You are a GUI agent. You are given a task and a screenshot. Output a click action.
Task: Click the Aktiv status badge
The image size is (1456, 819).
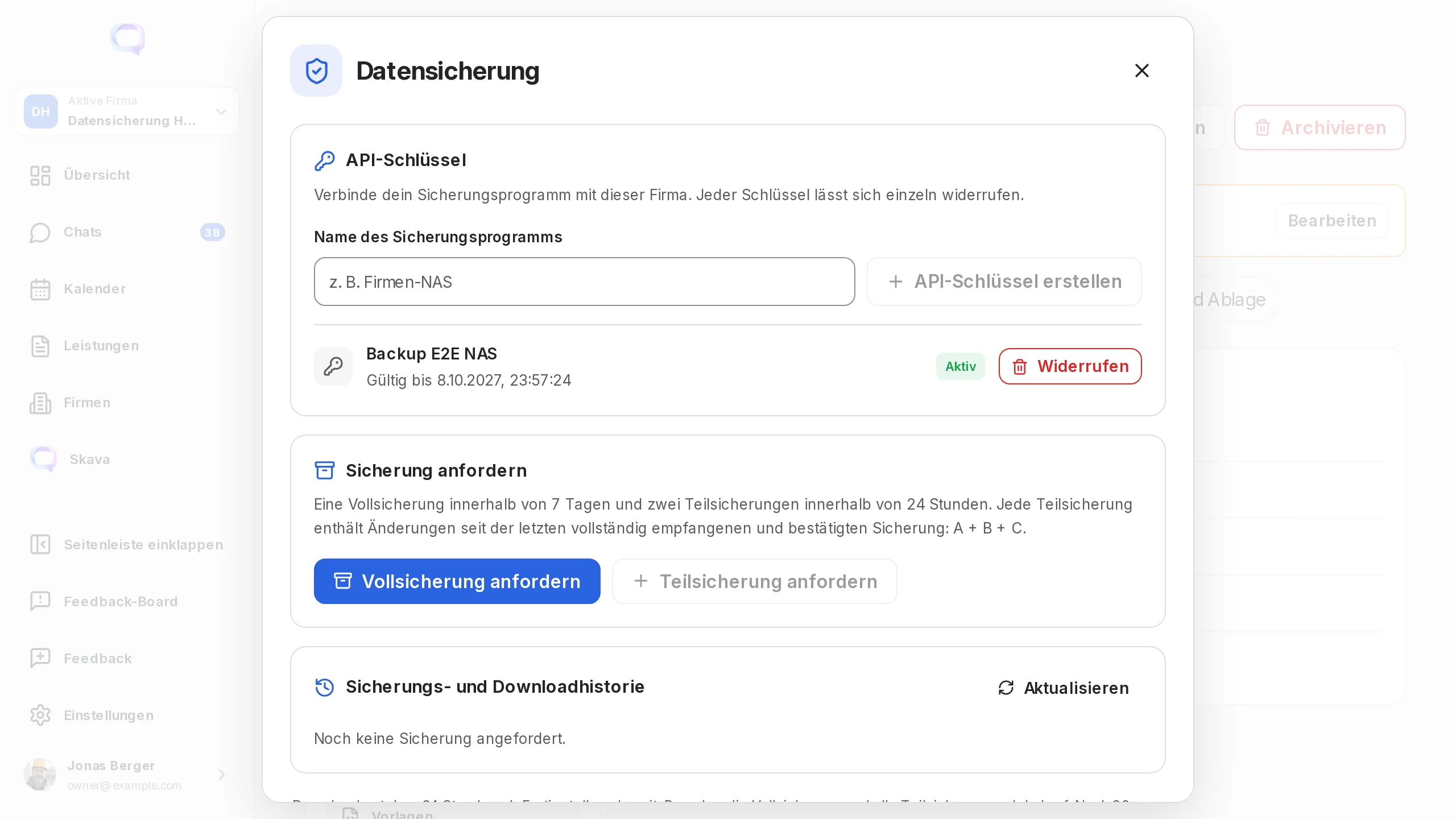click(961, 366)
